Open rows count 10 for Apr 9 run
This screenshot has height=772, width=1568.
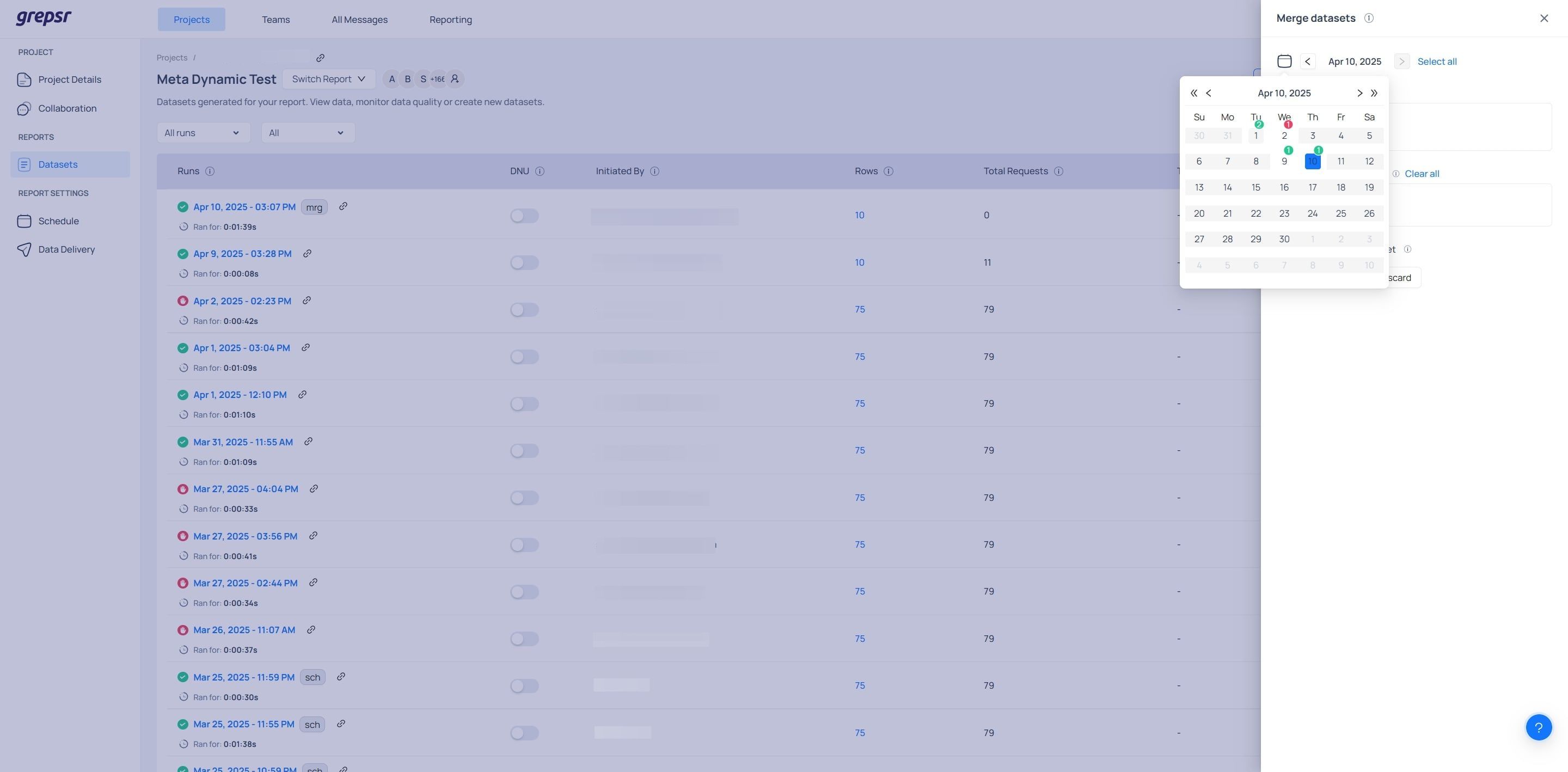coord(860,263)
